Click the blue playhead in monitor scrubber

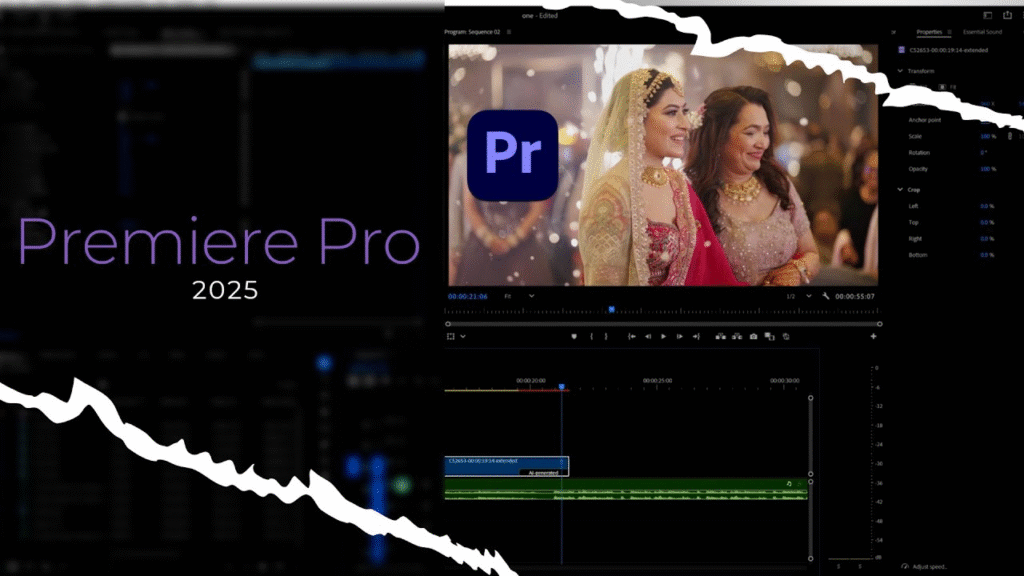(x=611, y=310)
